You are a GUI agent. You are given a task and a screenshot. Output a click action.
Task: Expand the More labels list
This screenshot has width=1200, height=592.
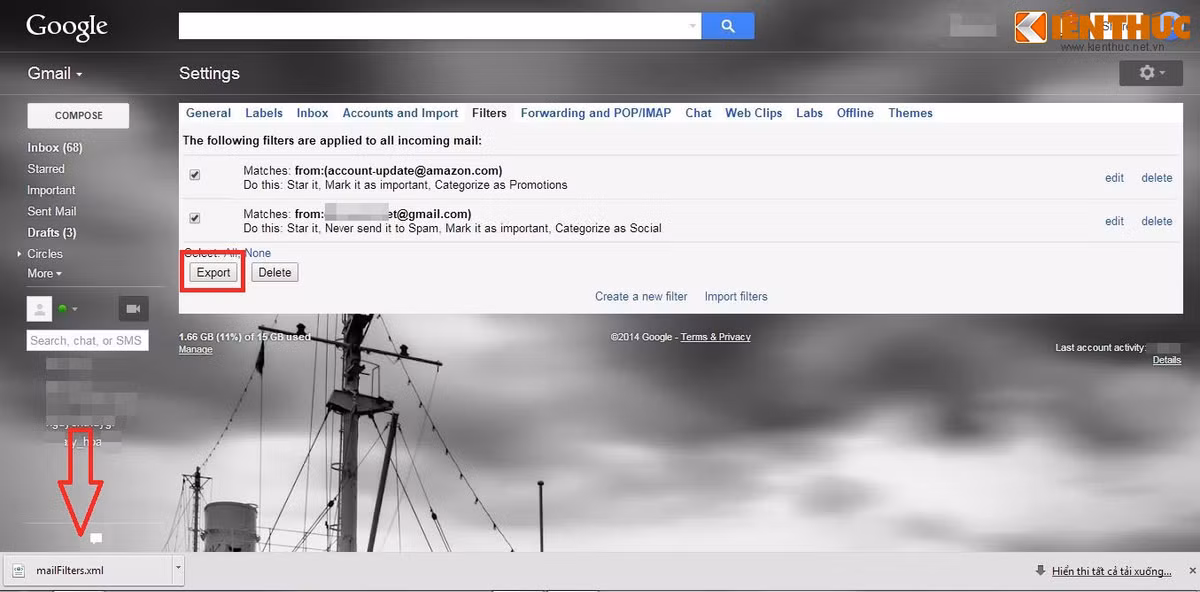[44, 274]
